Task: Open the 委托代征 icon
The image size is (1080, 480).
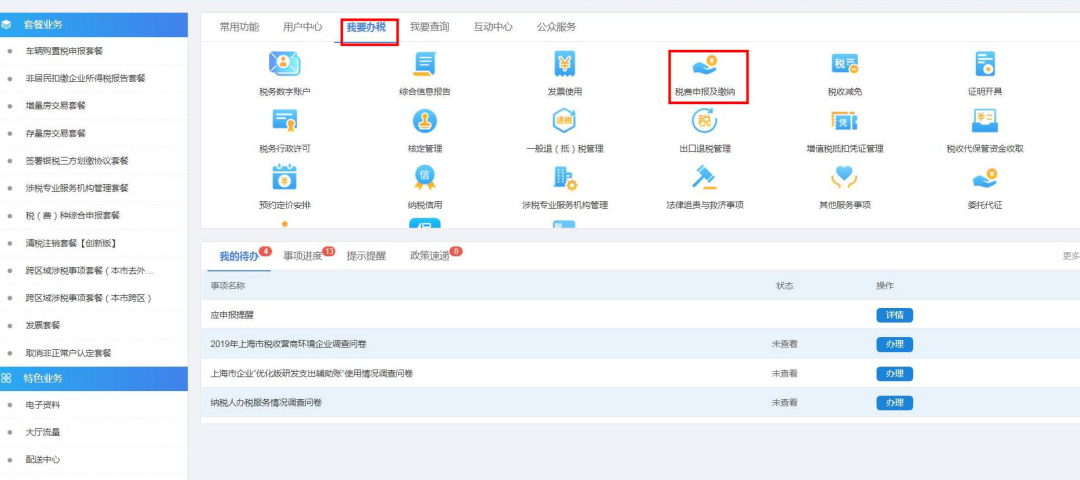Action: point(984,178)
